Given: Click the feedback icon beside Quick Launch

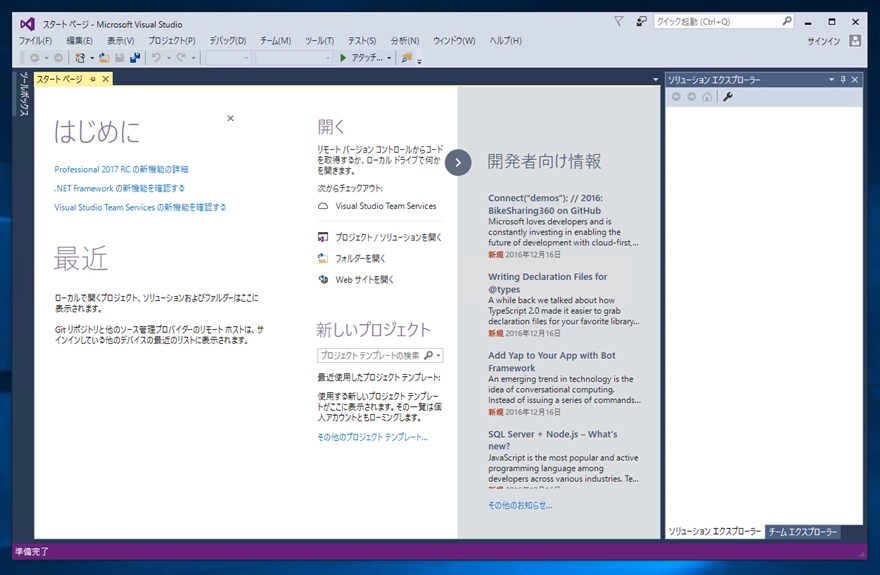Looking at the screenshot, I should 641,21.
